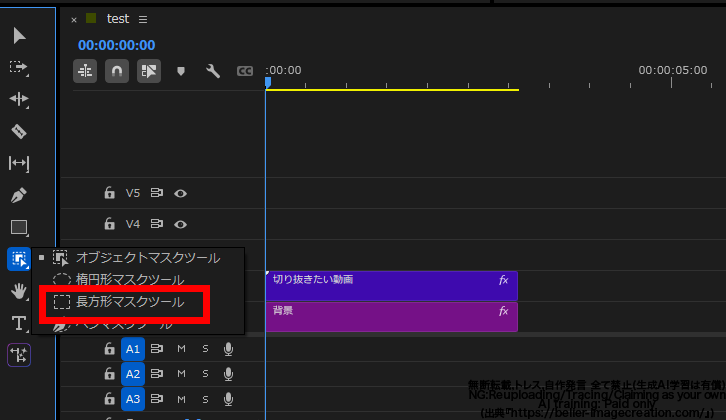Viewport: 726px width, 420px height.
Task: Click the active Object Mask tool button
Action: (19, 259)
